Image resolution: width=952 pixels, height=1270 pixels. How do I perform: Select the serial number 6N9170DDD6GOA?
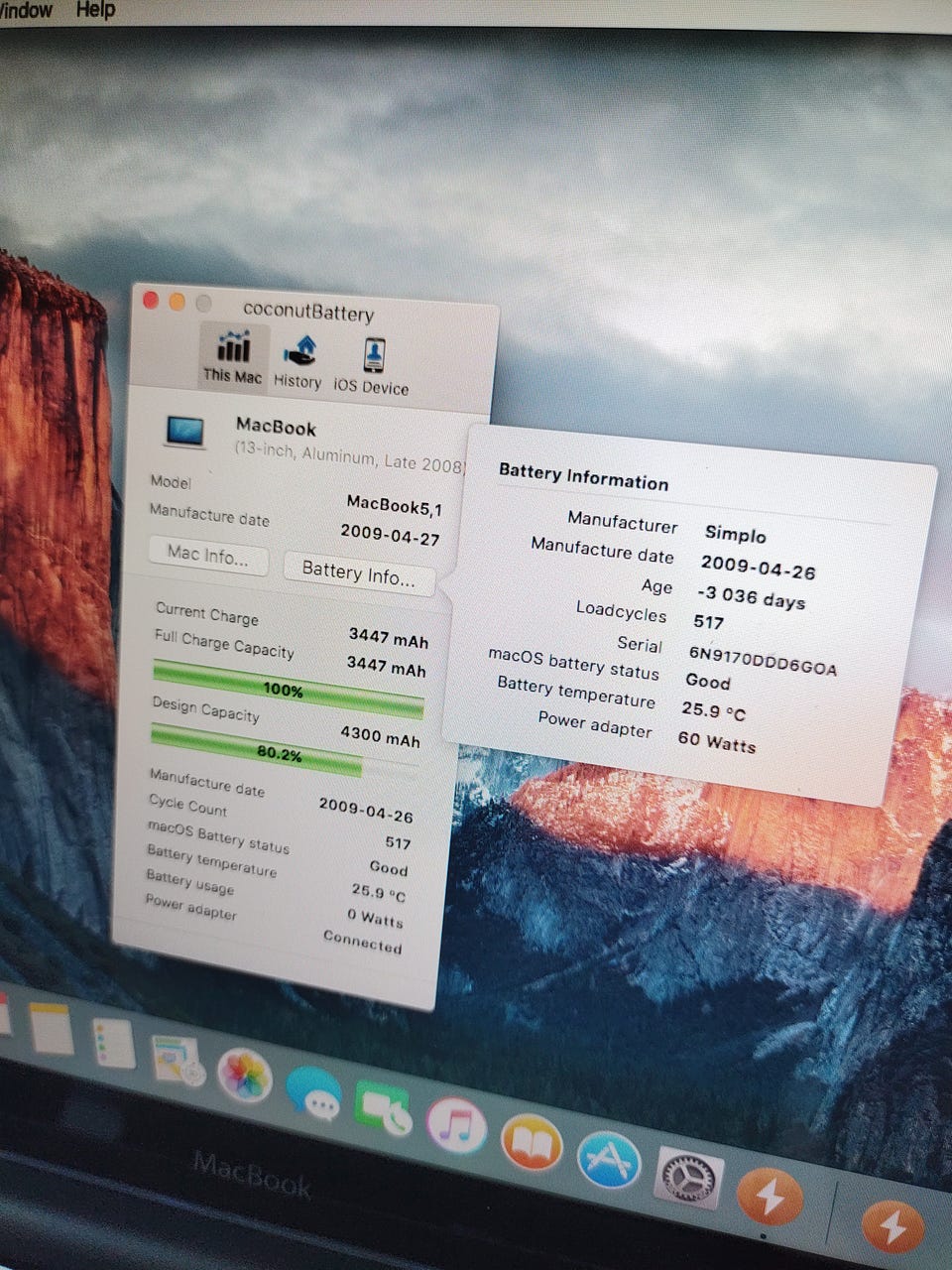(763, 661)
